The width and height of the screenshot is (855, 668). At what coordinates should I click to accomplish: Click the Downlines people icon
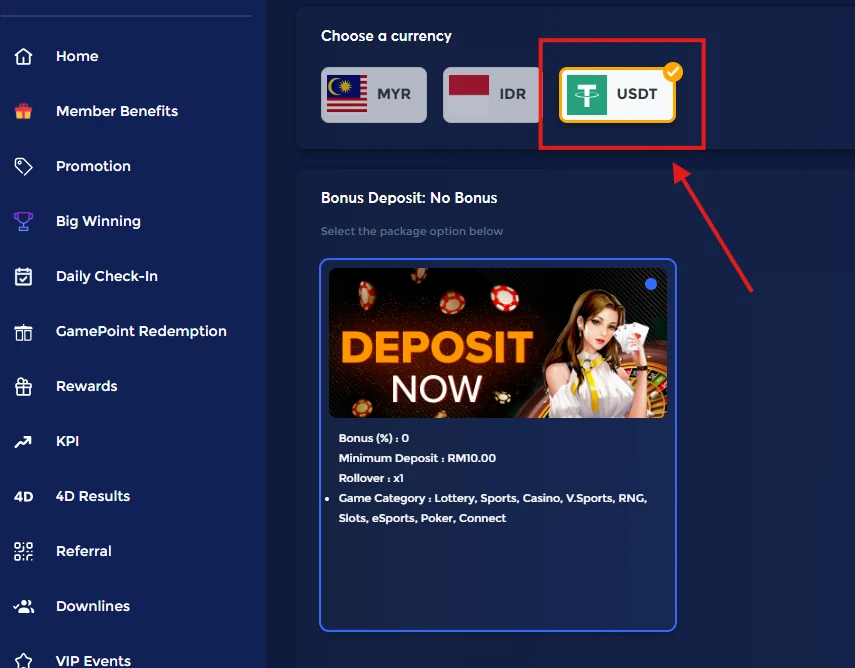point(23,606)
